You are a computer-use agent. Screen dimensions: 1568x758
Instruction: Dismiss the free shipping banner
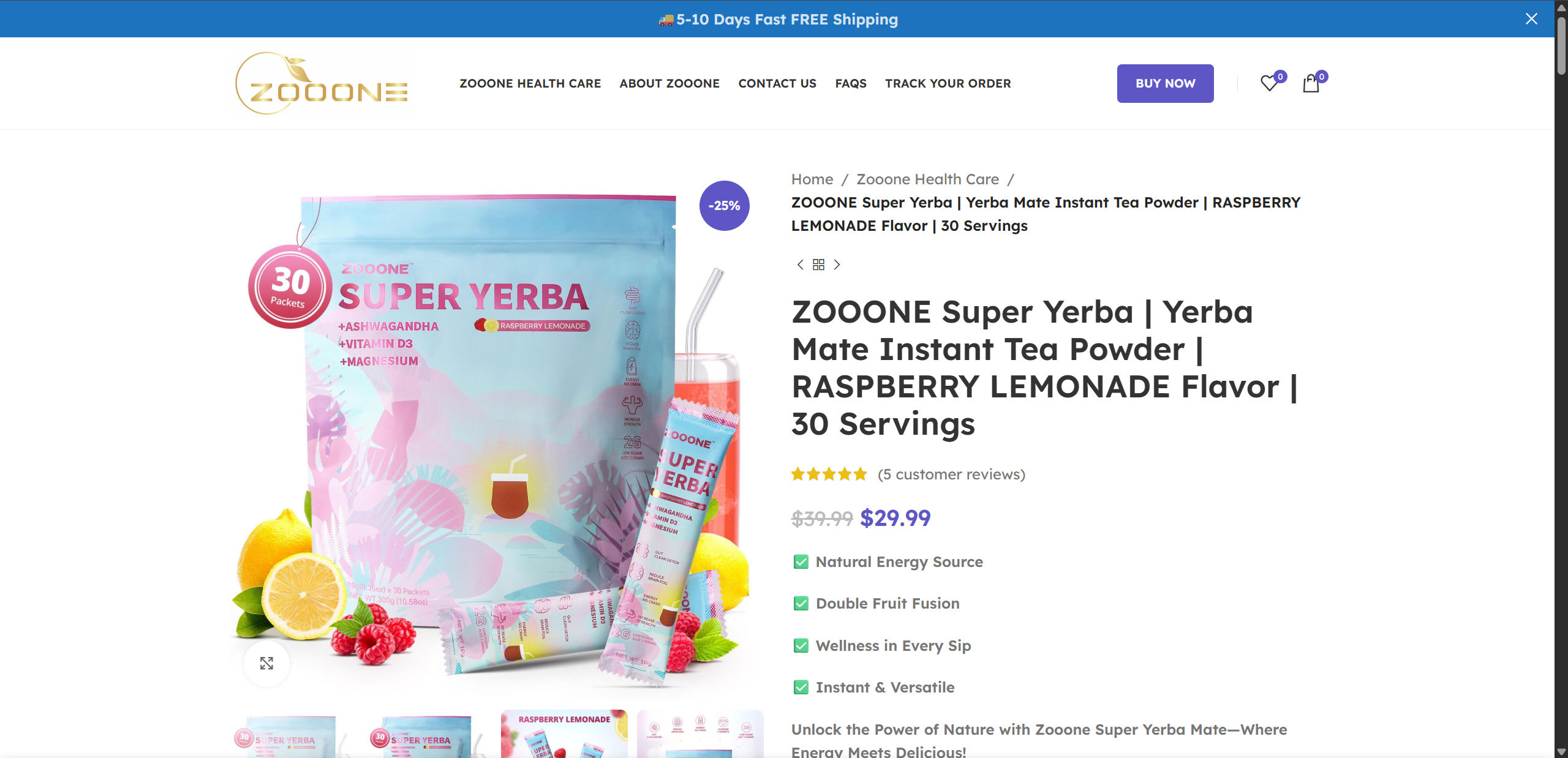tap(1531, 19)
